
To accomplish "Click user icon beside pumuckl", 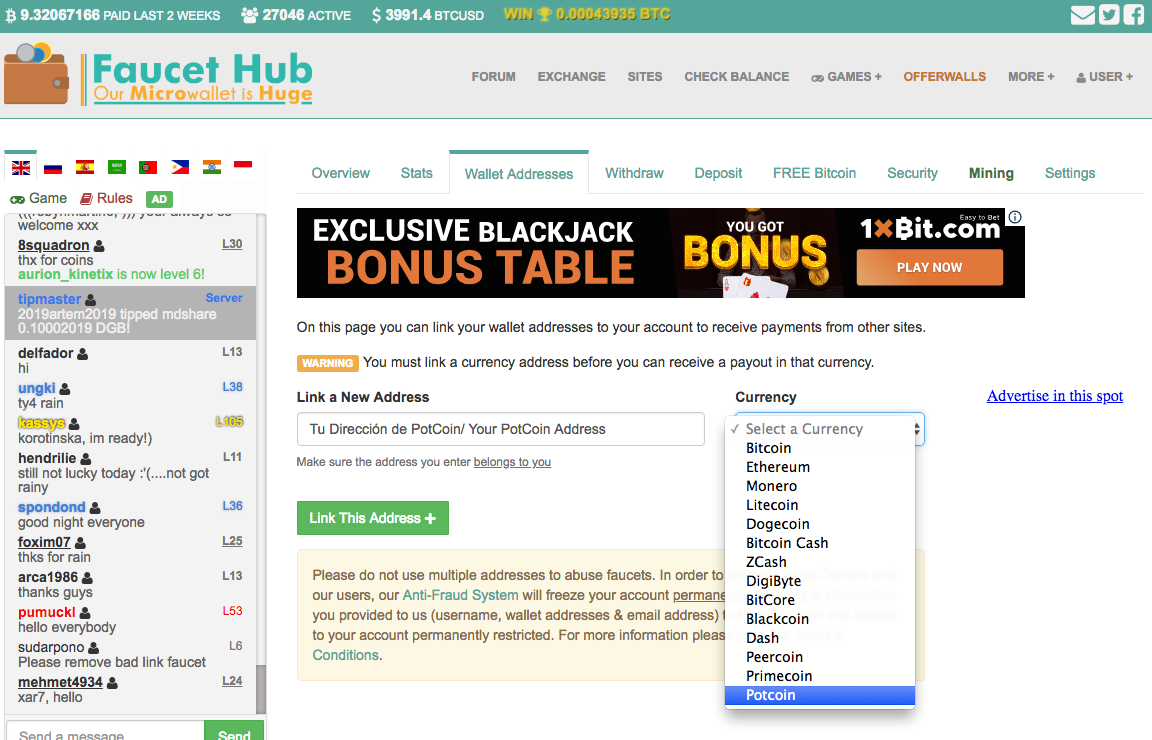I will pyautogui.click(x=85, y=613).
